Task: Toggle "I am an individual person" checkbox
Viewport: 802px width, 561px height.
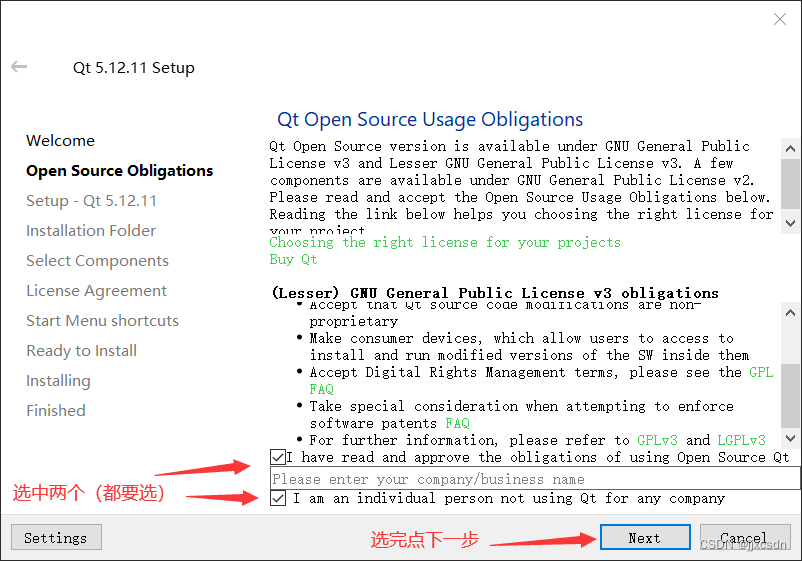Action: 278,498
